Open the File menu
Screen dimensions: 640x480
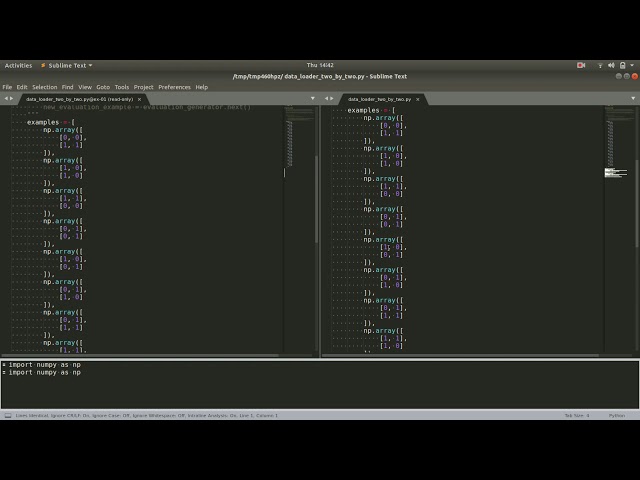pos(7,87)
